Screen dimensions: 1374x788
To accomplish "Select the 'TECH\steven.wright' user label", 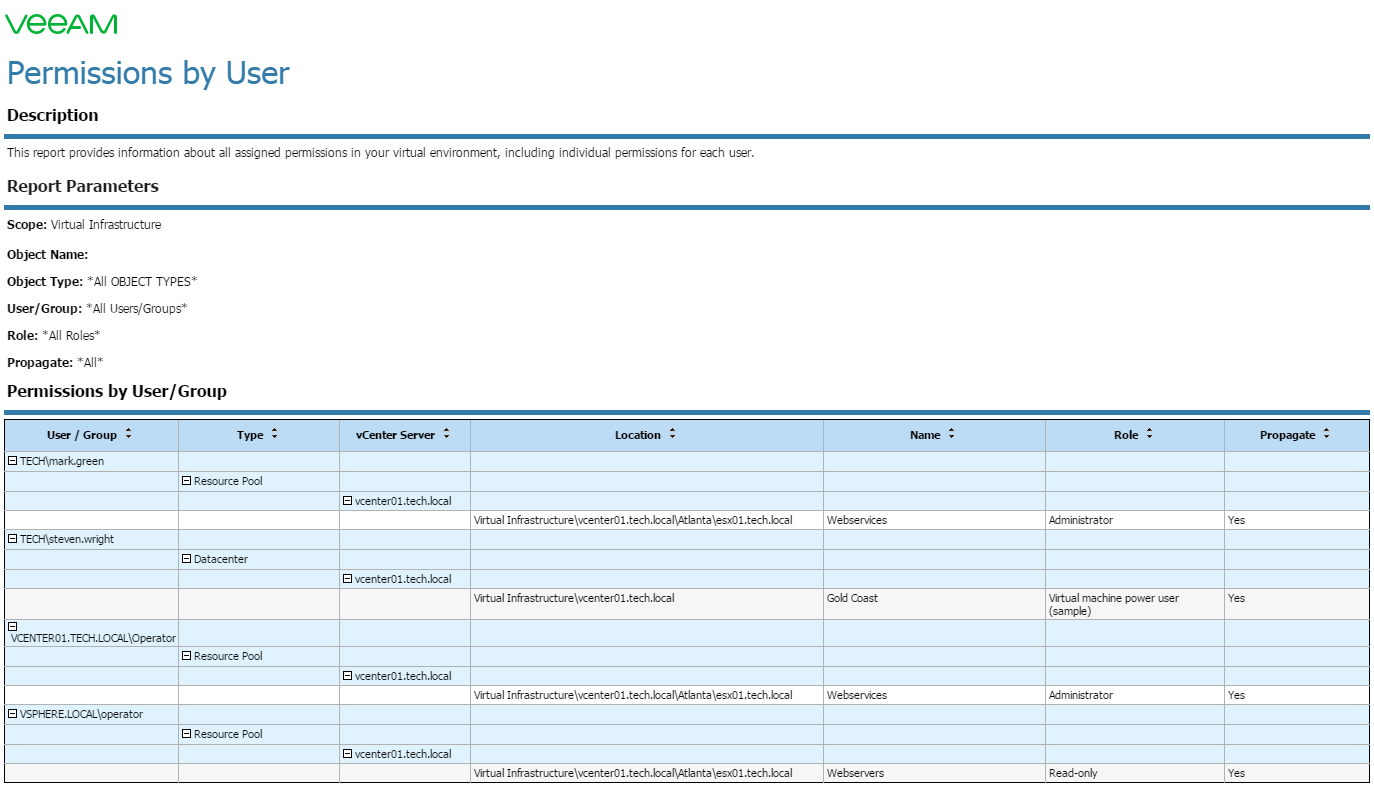I will pyautogui.click(x=67, y=539).
